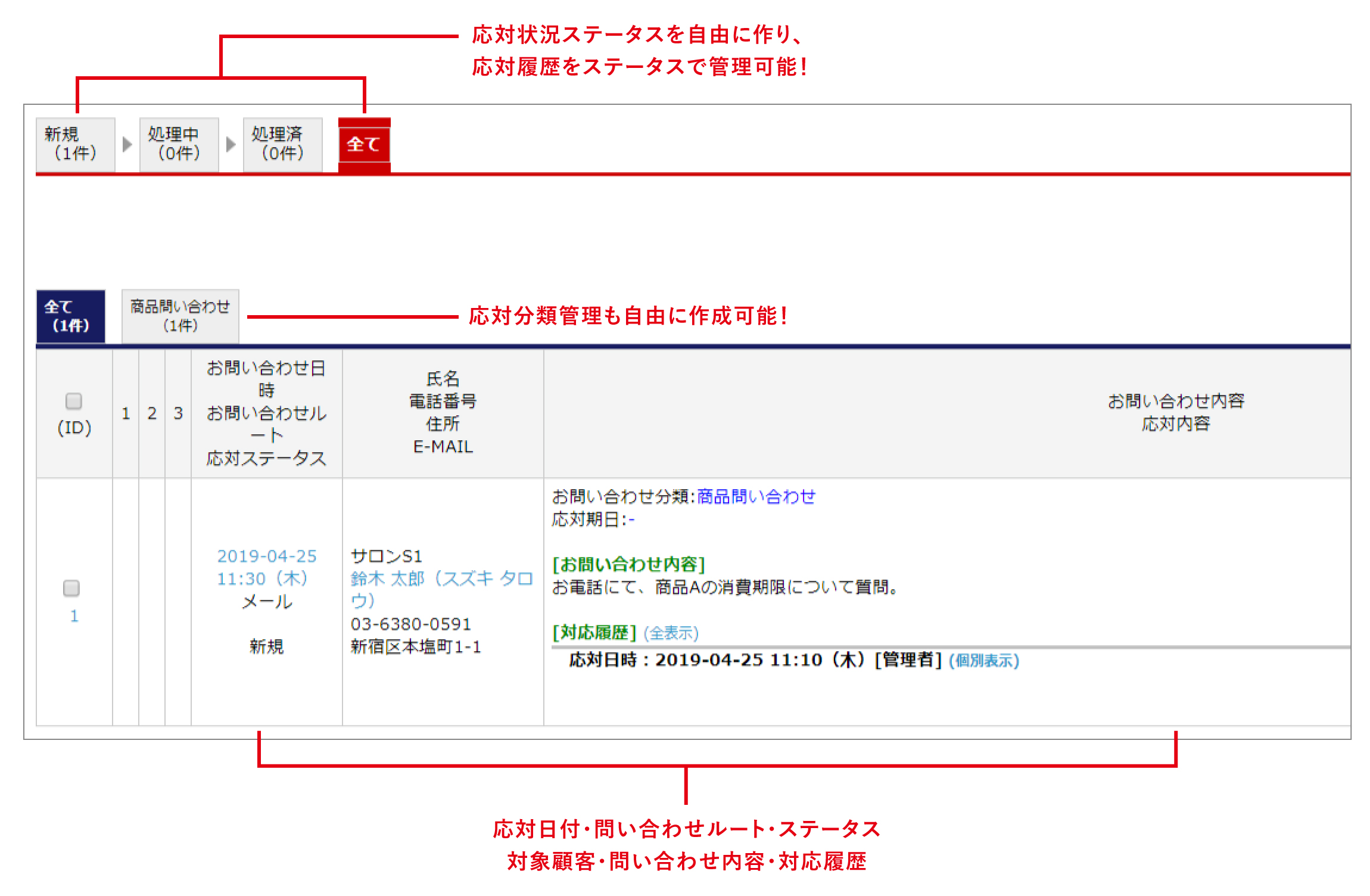Expand the entry with 個別表示 link

click(983, 660)
